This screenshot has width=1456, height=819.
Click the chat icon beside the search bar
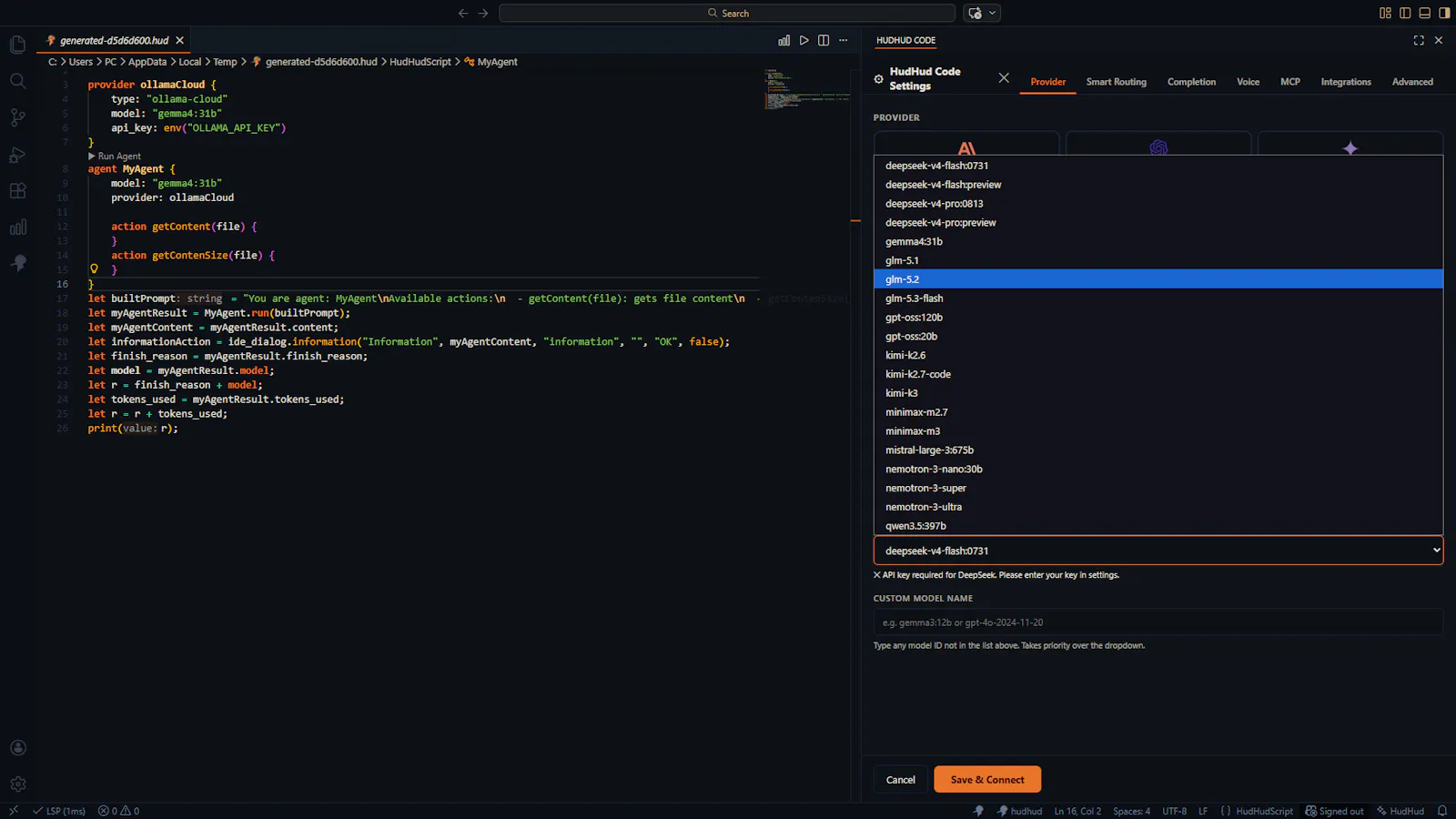[975, 13]
